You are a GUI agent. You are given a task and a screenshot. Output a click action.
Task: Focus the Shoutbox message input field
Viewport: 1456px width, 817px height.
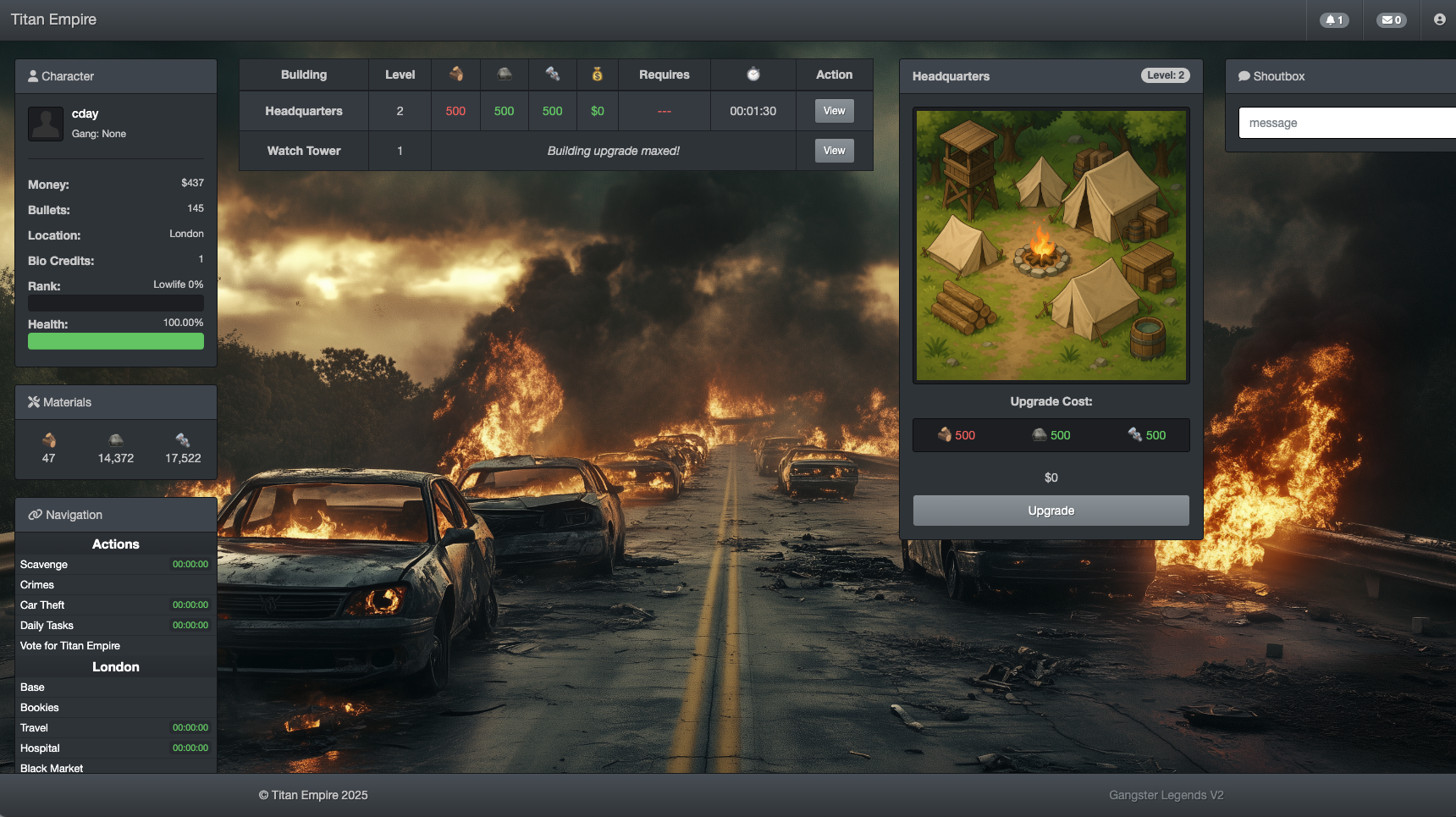(1346, 123)
